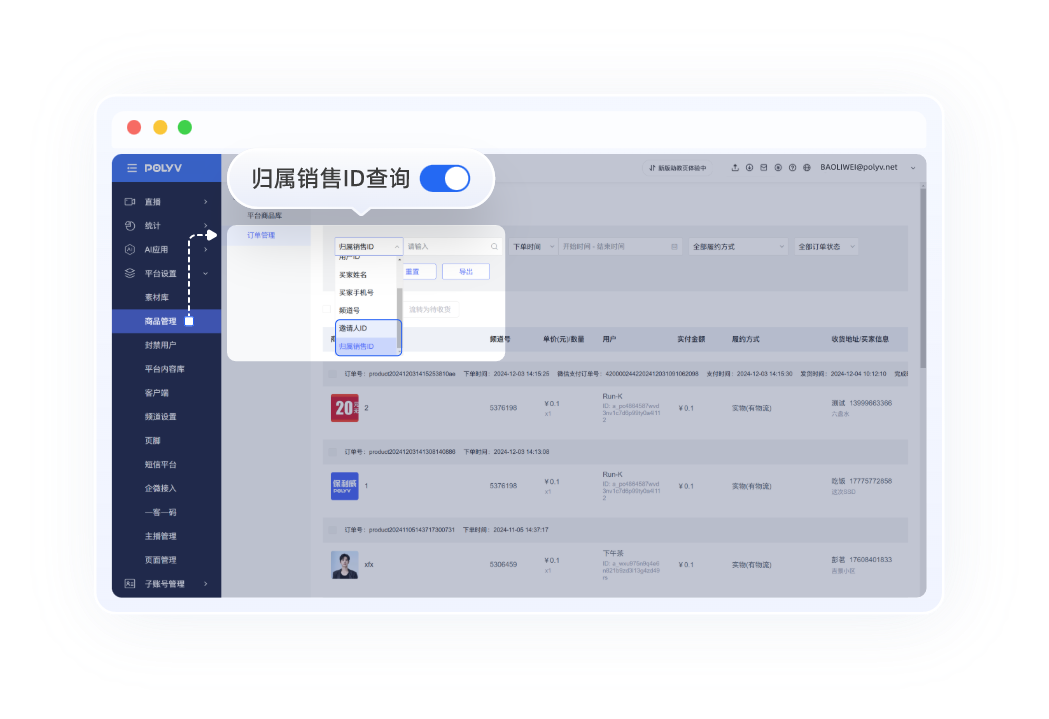The height and width of the screenshot is (719, 1049).
Task: Open the 全部订单状态 dropdown
Action: click(x=832, y=246)
